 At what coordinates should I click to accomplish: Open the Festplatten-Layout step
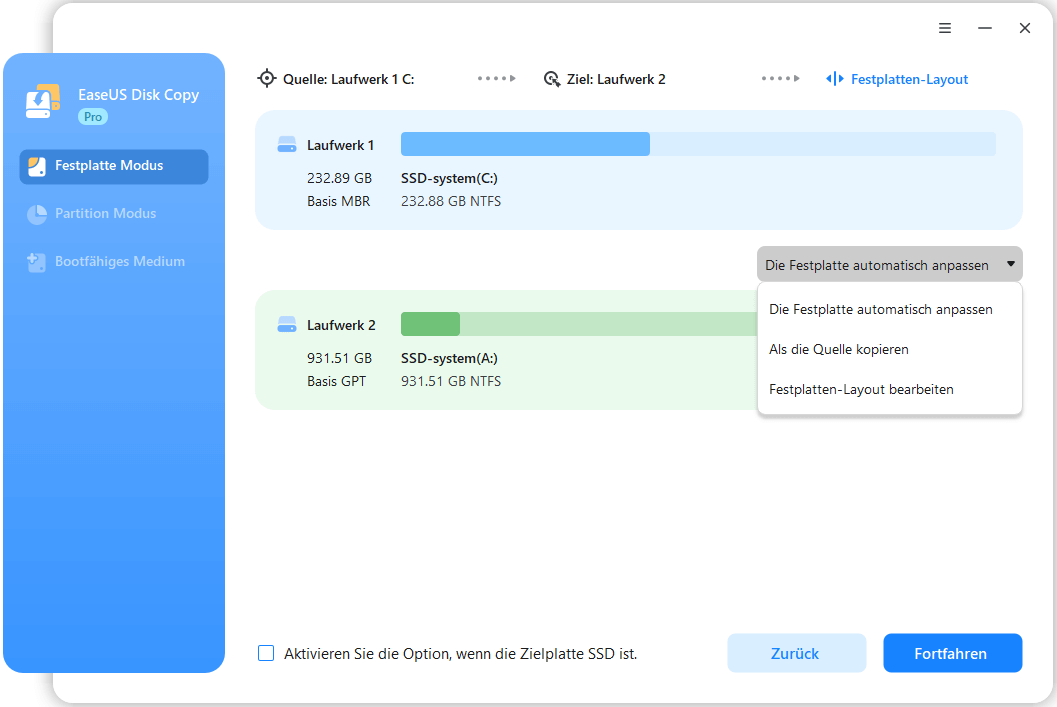pyautogui.click(x=909, y=80)
